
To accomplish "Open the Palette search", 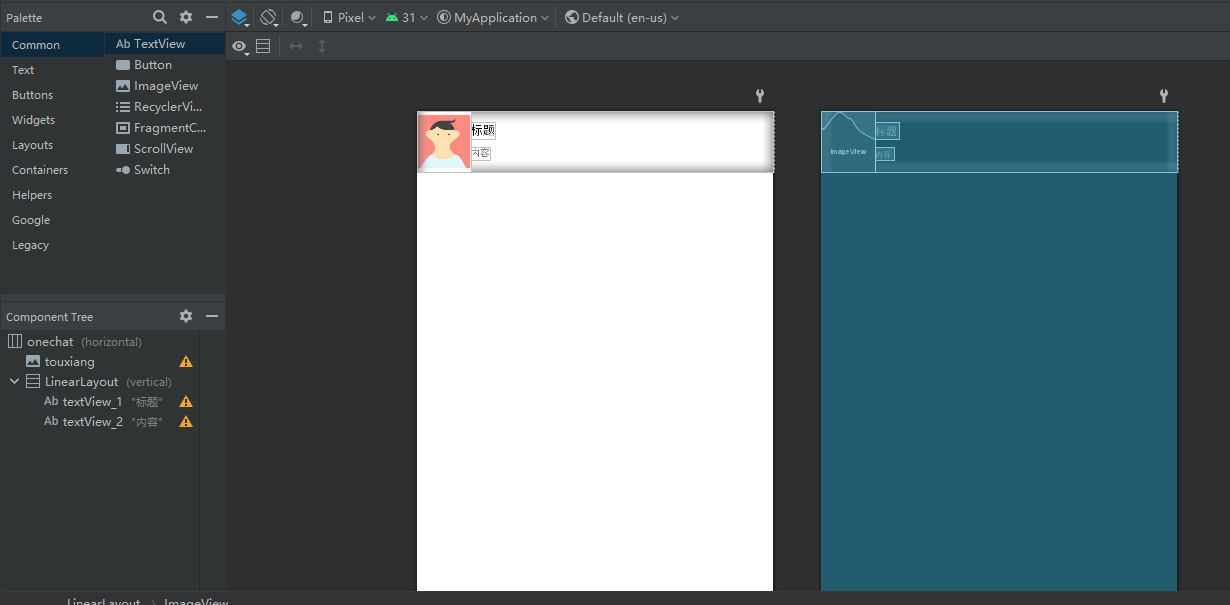I will coord(159,17).
